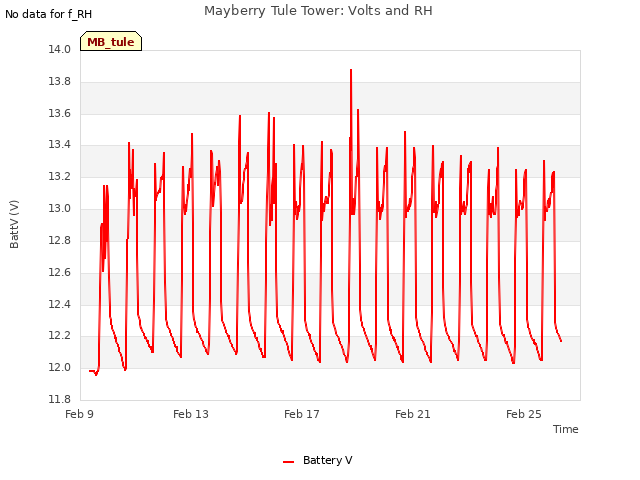Click the 13.8 y-axis tick label
Viewport: 640px width, 480px height.
60,81
